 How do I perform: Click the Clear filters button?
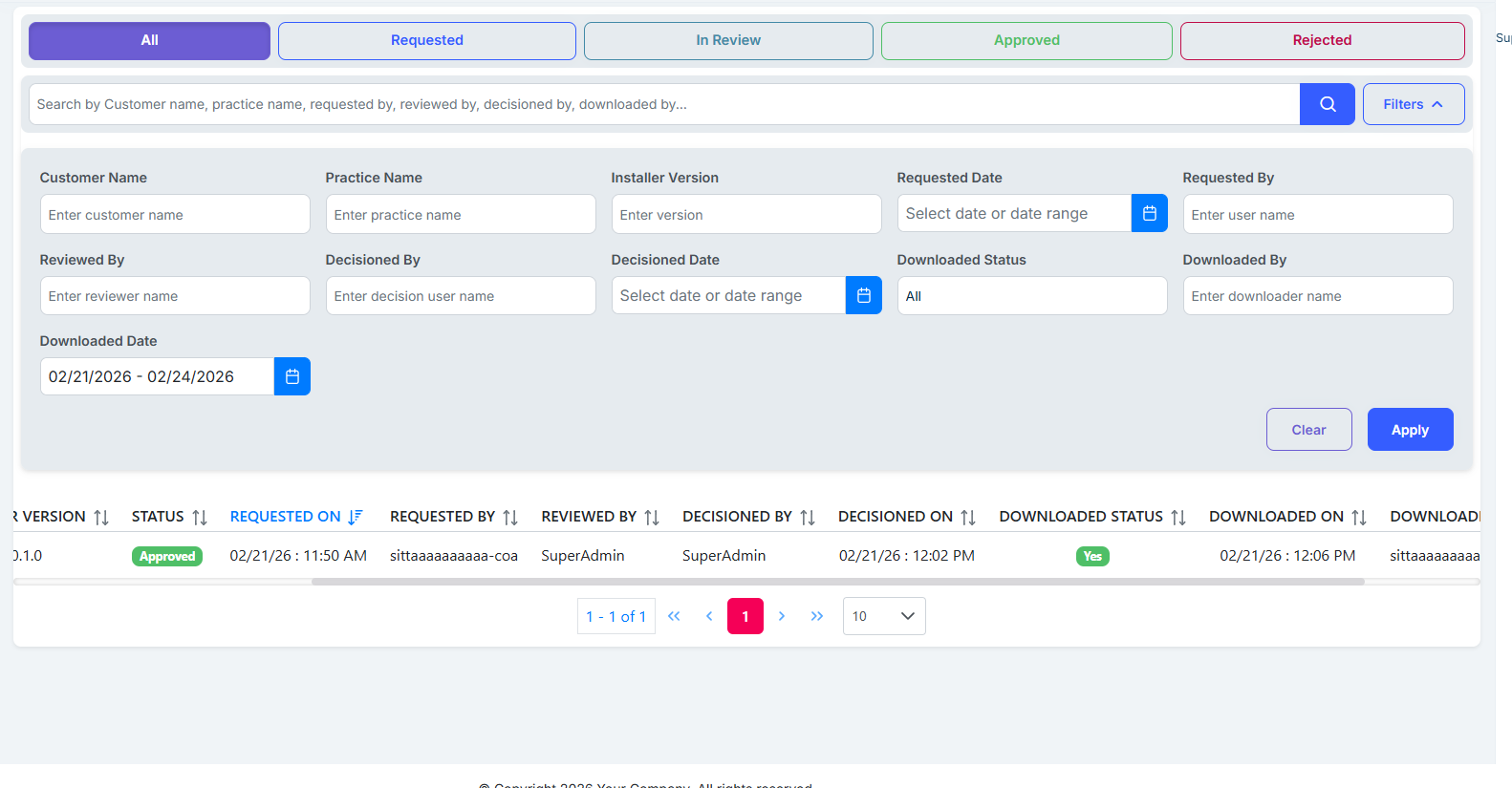click(1307, 430)
